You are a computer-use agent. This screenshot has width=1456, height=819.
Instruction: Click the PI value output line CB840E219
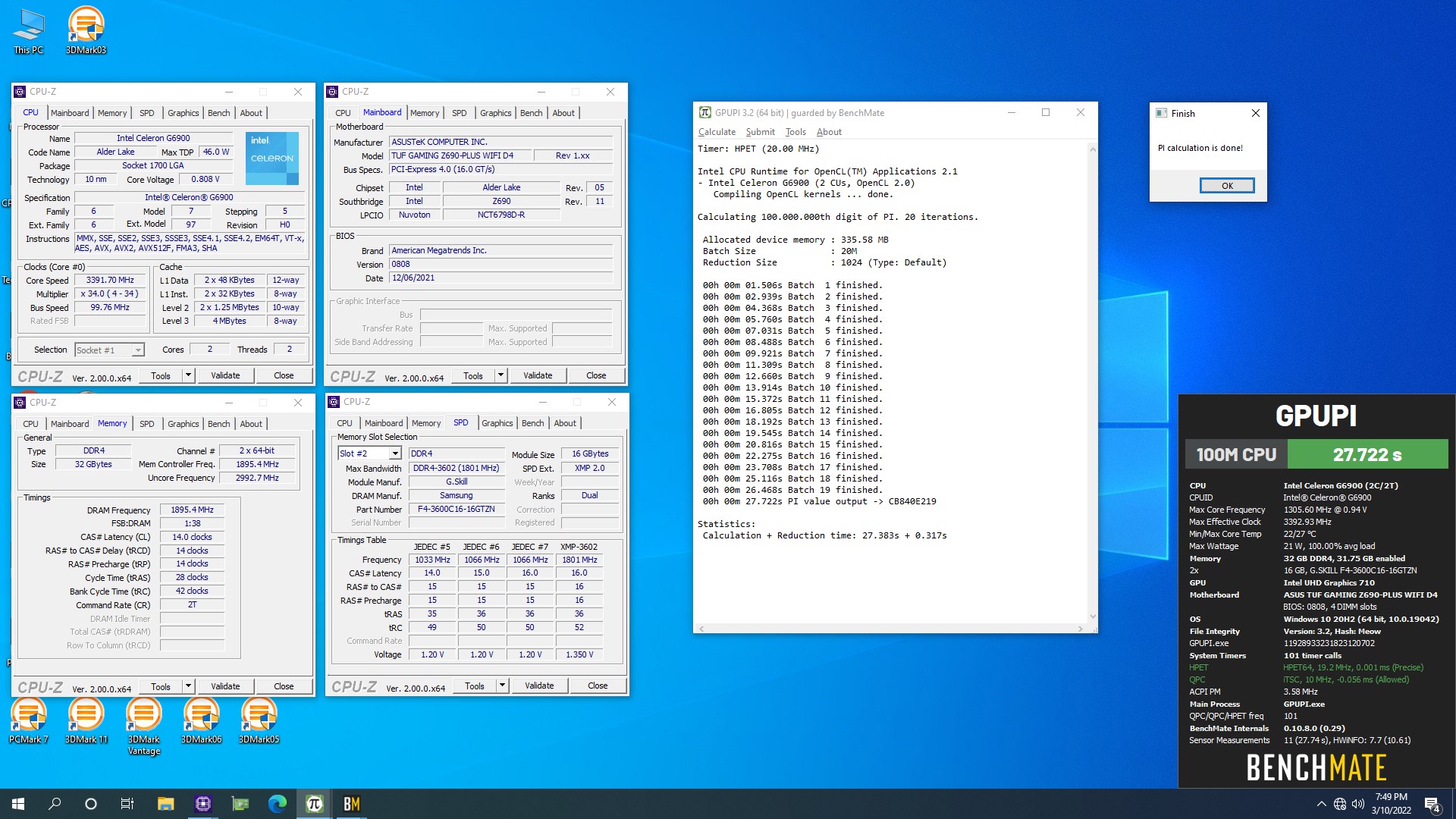click(819, 501)
